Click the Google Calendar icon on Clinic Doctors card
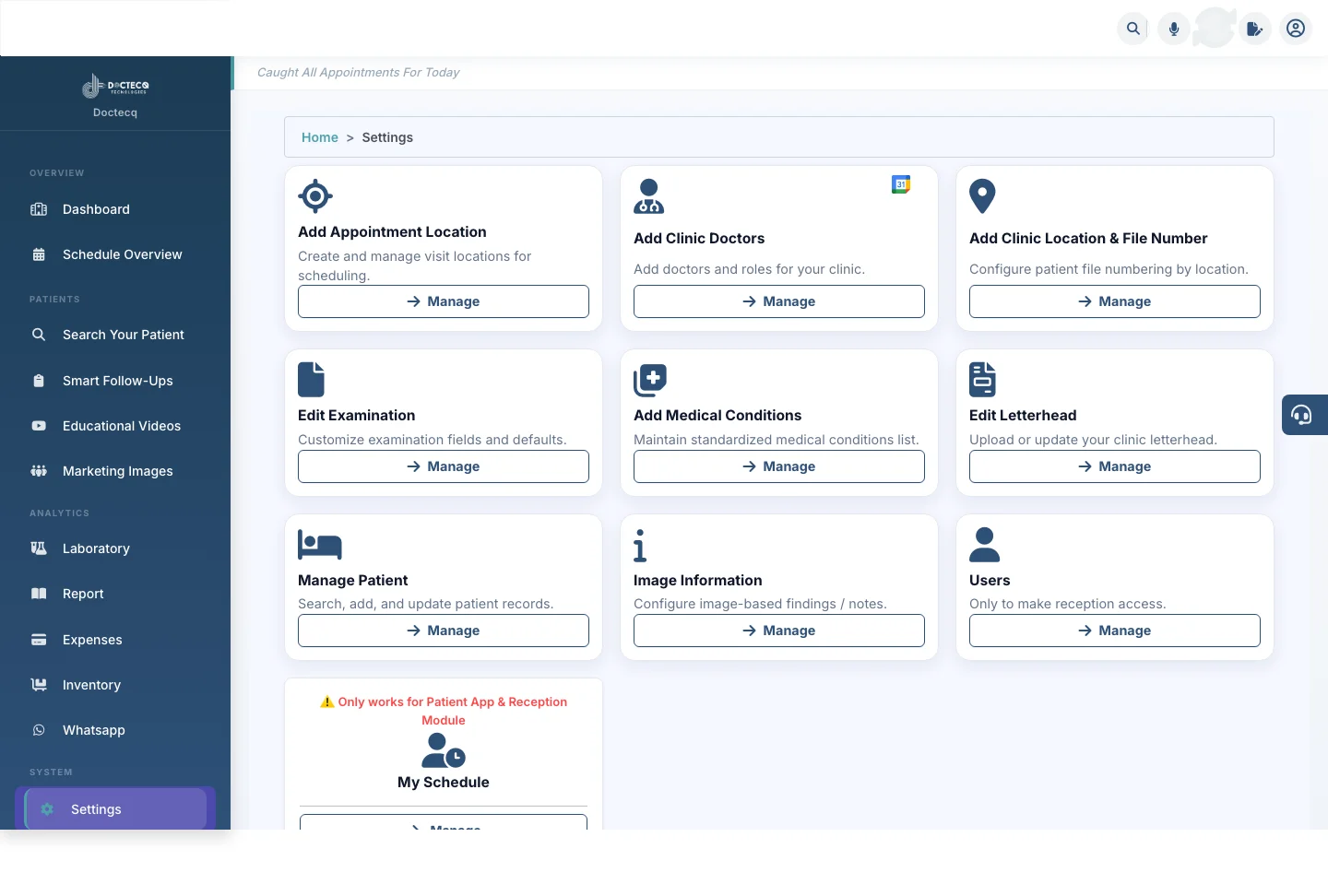Viewport: 1328px width, 896px height. point(901,184)
